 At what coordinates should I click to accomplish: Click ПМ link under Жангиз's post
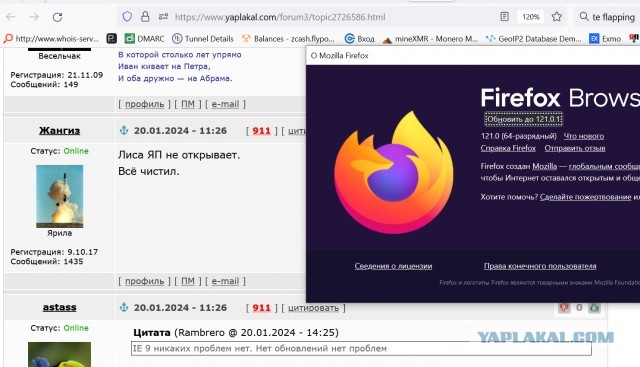point(188,281)
